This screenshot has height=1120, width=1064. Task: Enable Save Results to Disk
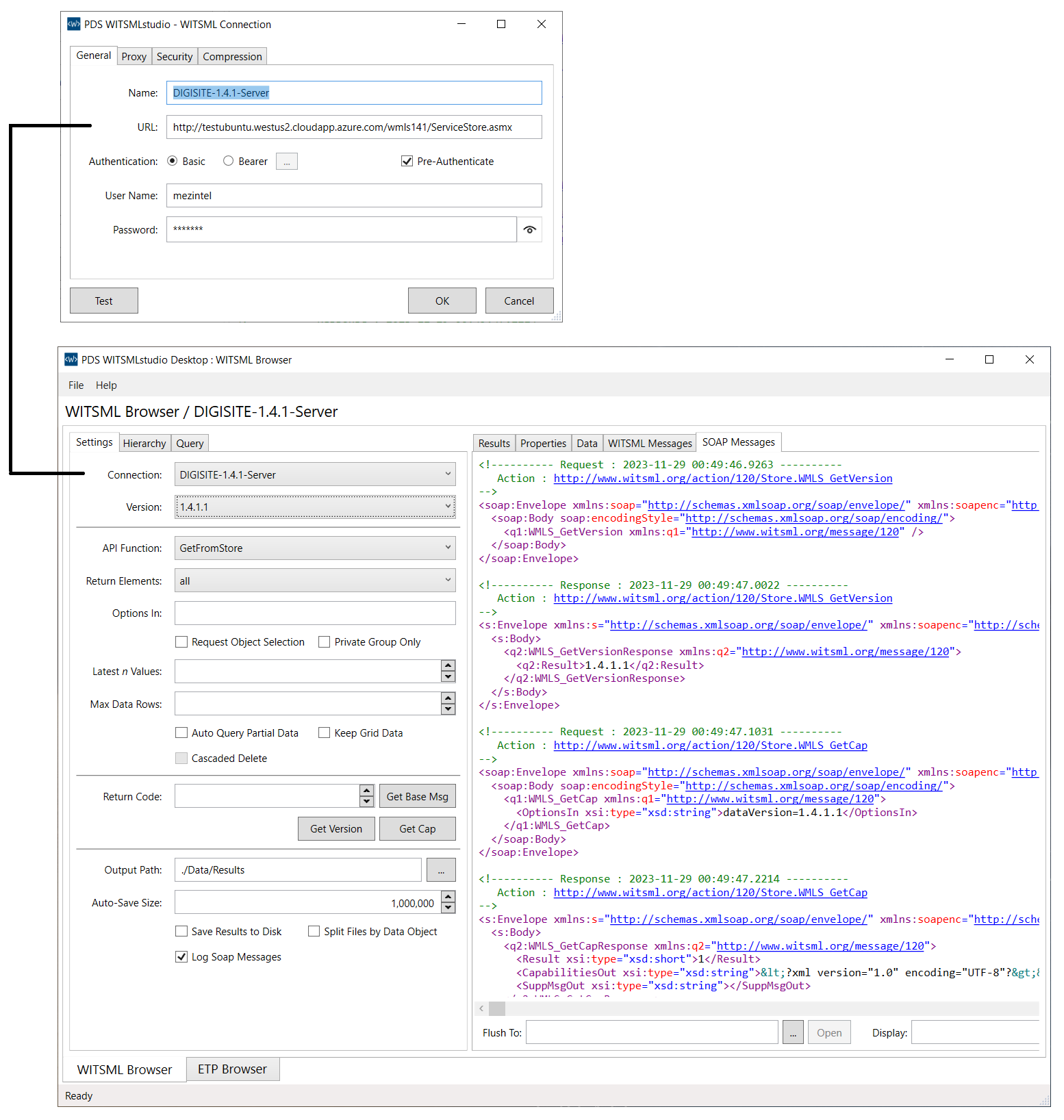(181, 932)
